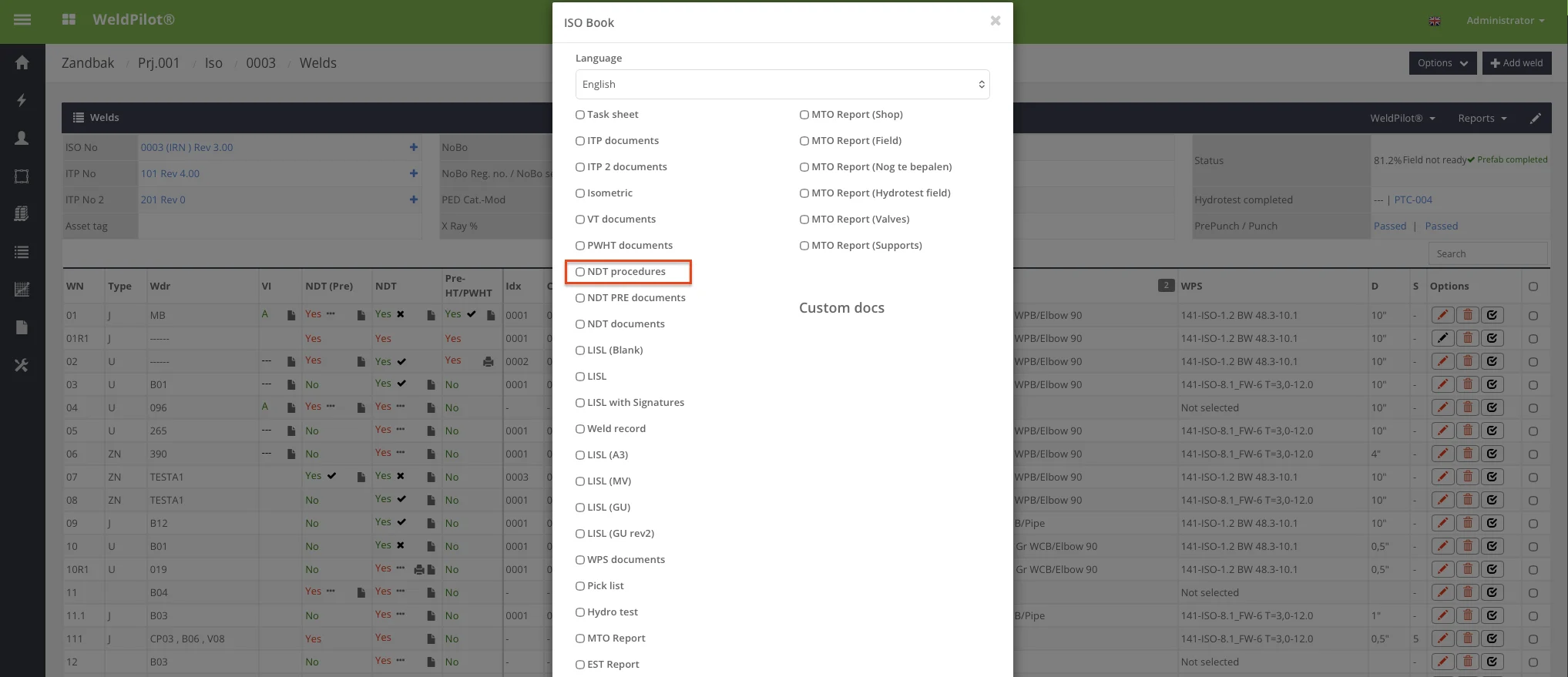Viewport: 1568px width, 677px height.
Task: Select the Weld record checkbox
Action: tap(580, 429)
